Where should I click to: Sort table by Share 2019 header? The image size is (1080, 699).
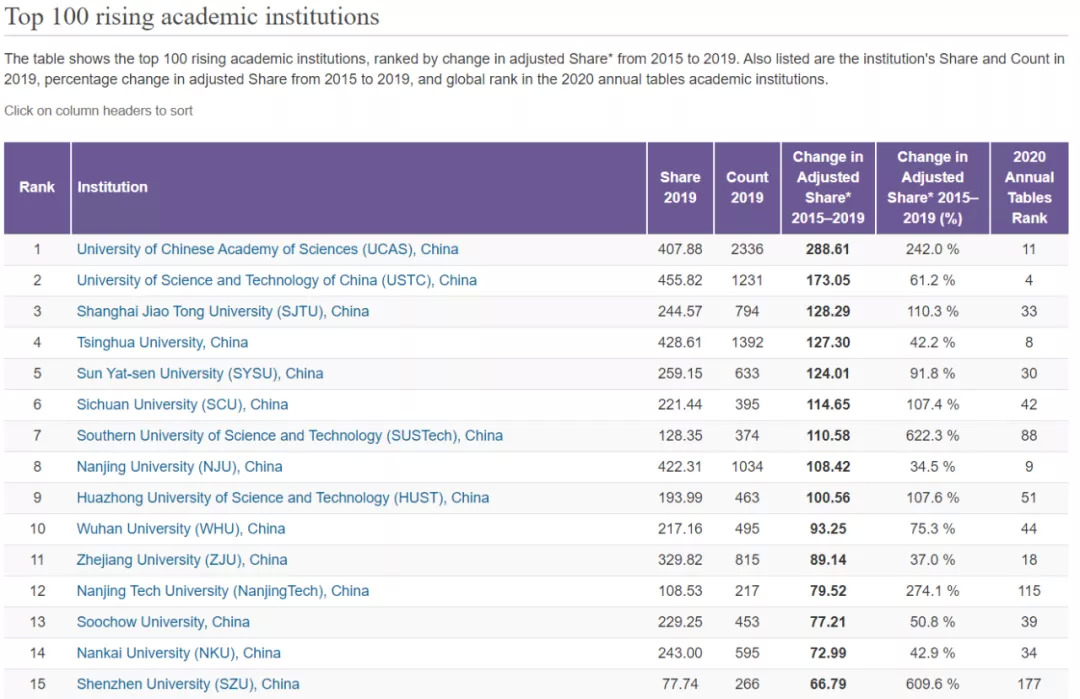680,187
